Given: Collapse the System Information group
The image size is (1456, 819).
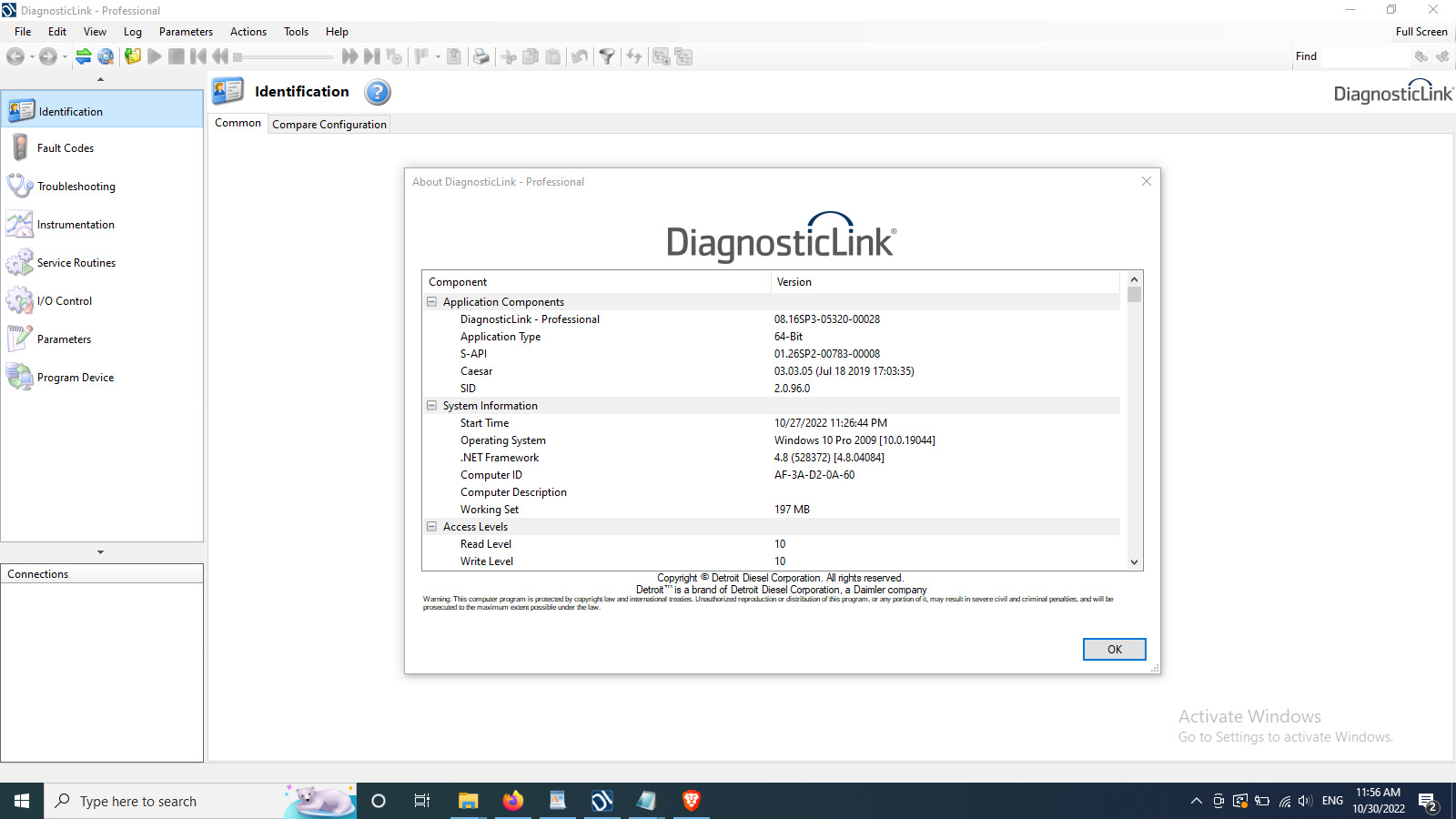Looking at the screenshot, I should click(432, 406).
